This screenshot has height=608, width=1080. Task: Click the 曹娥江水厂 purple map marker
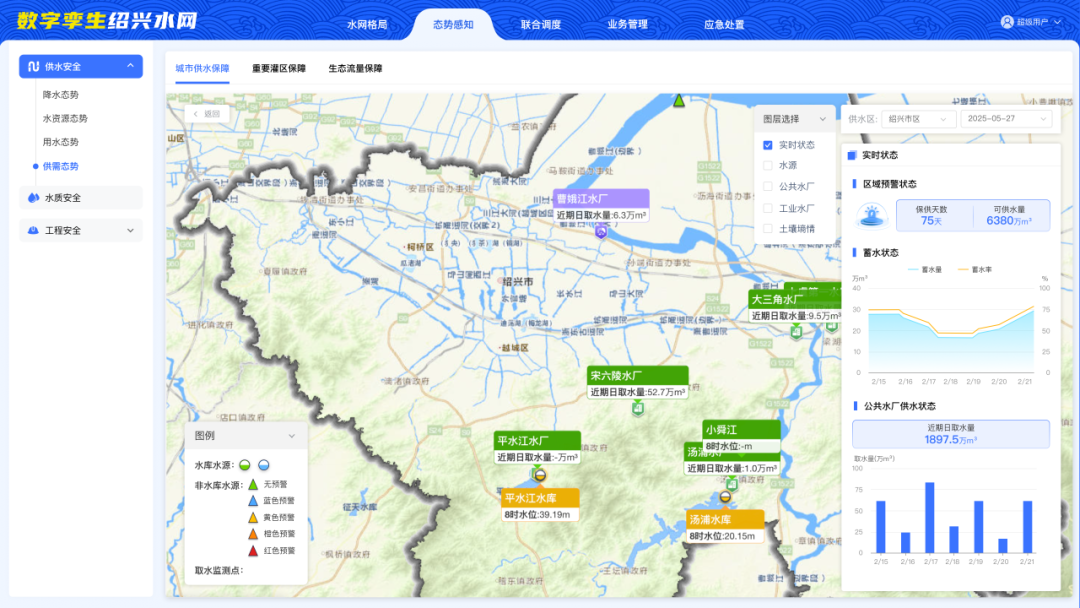(601, 231)
